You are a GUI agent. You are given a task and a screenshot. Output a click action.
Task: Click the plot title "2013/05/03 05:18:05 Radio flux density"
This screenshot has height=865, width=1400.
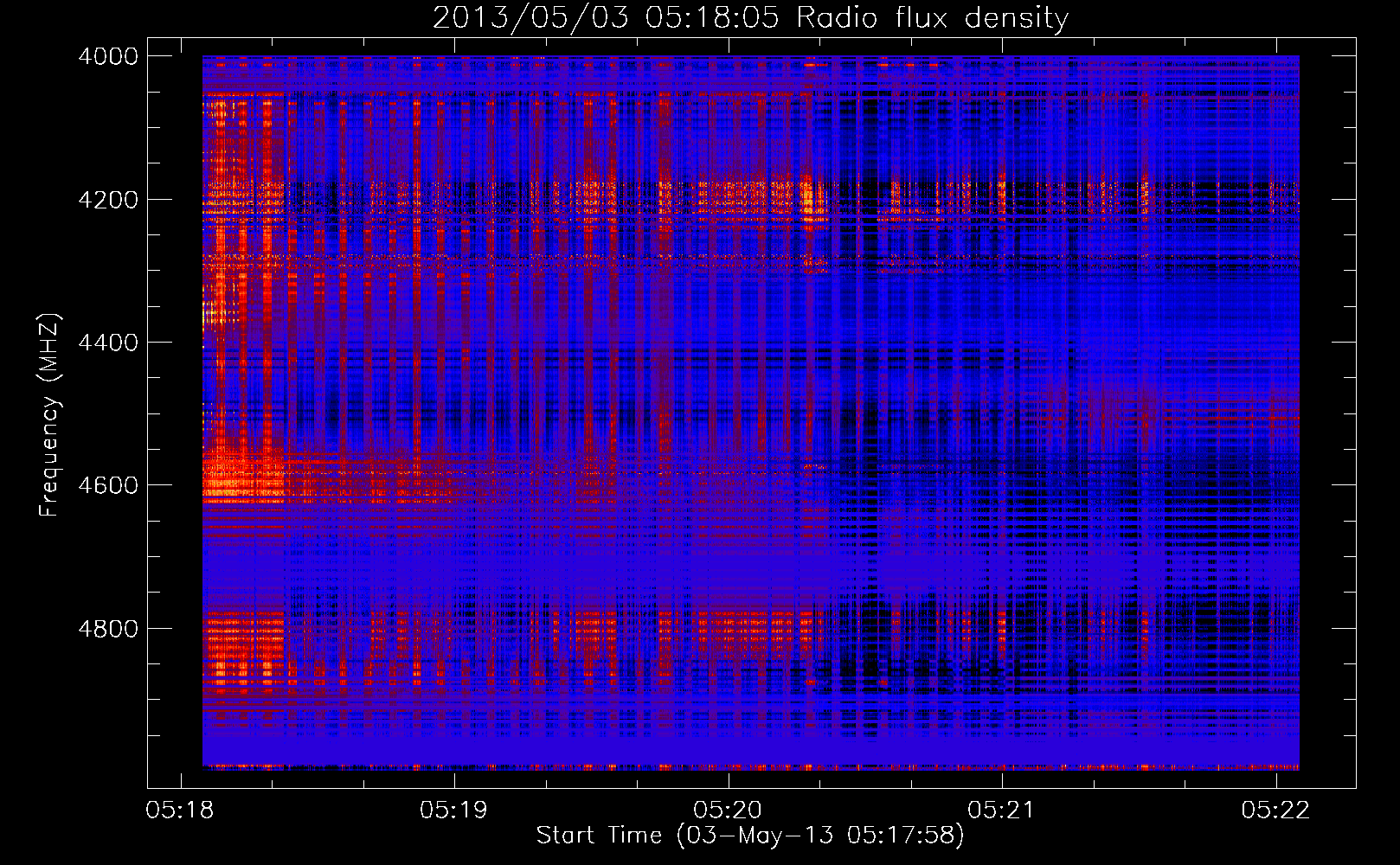pyautogui.click(x=750, y=17)
